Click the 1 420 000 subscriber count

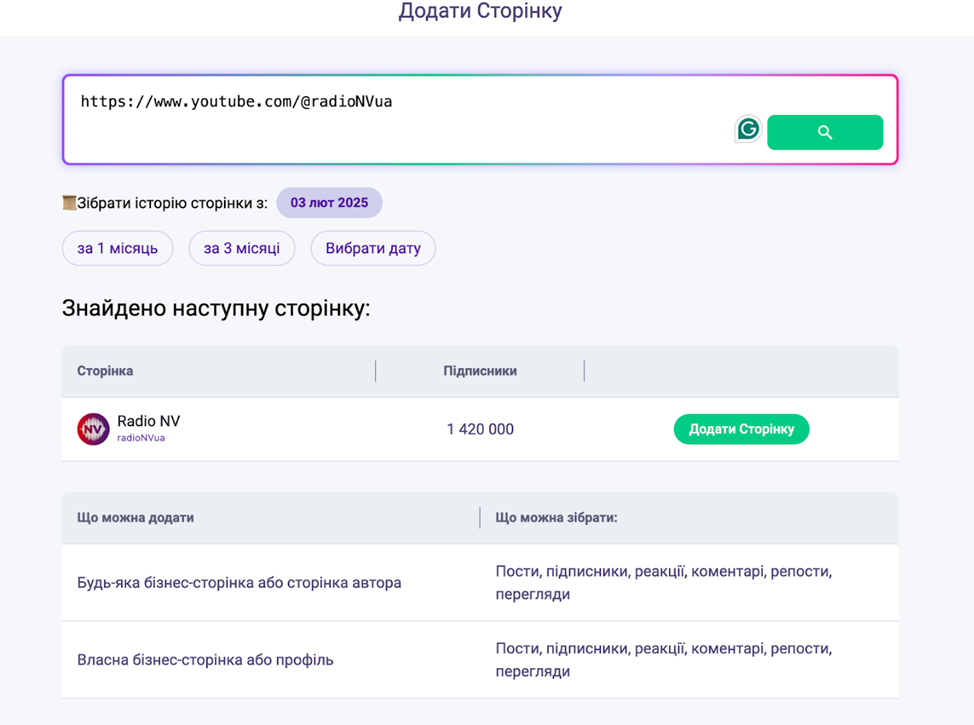tap(480, 429)
